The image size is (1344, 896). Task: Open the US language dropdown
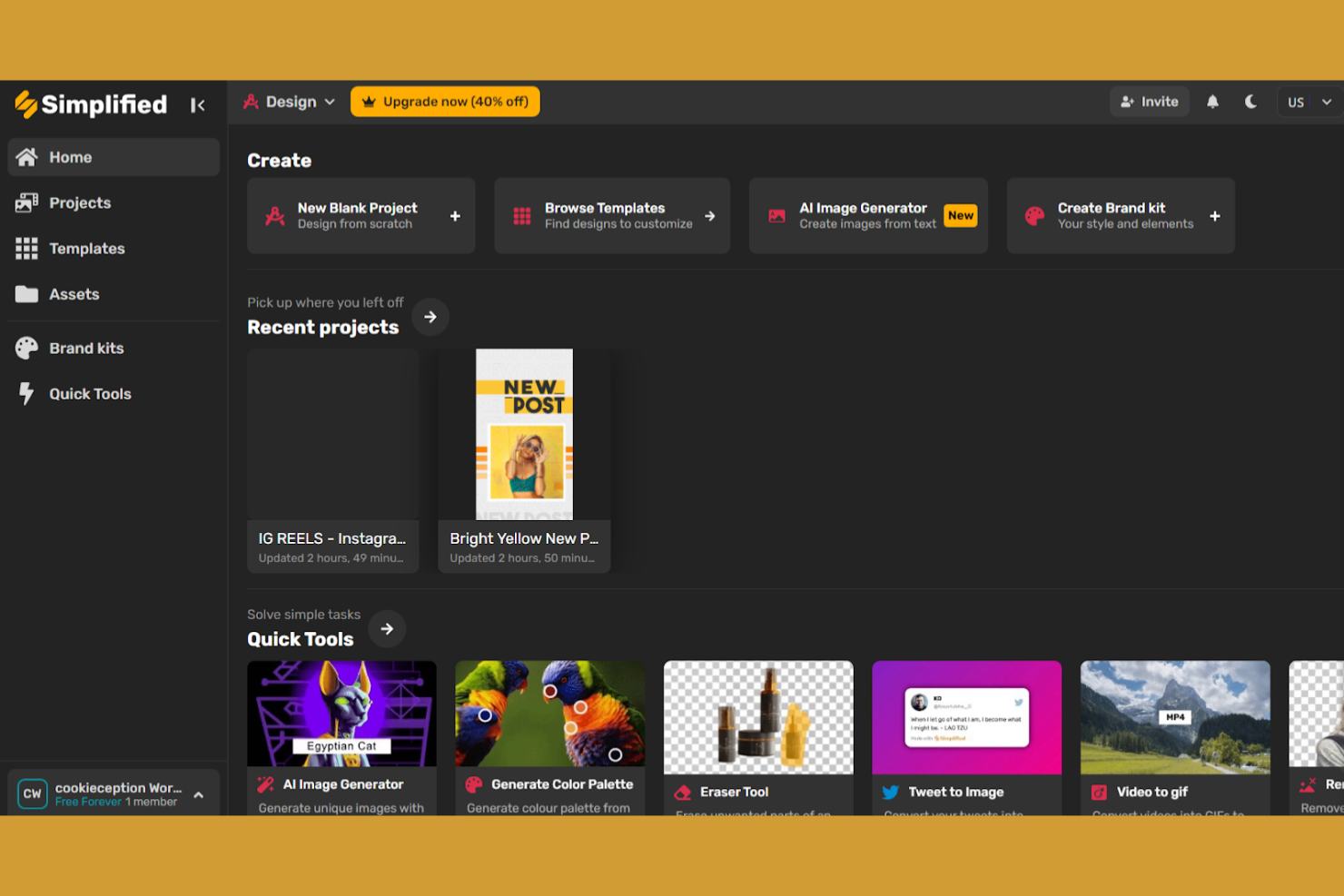coord(1309,102)
